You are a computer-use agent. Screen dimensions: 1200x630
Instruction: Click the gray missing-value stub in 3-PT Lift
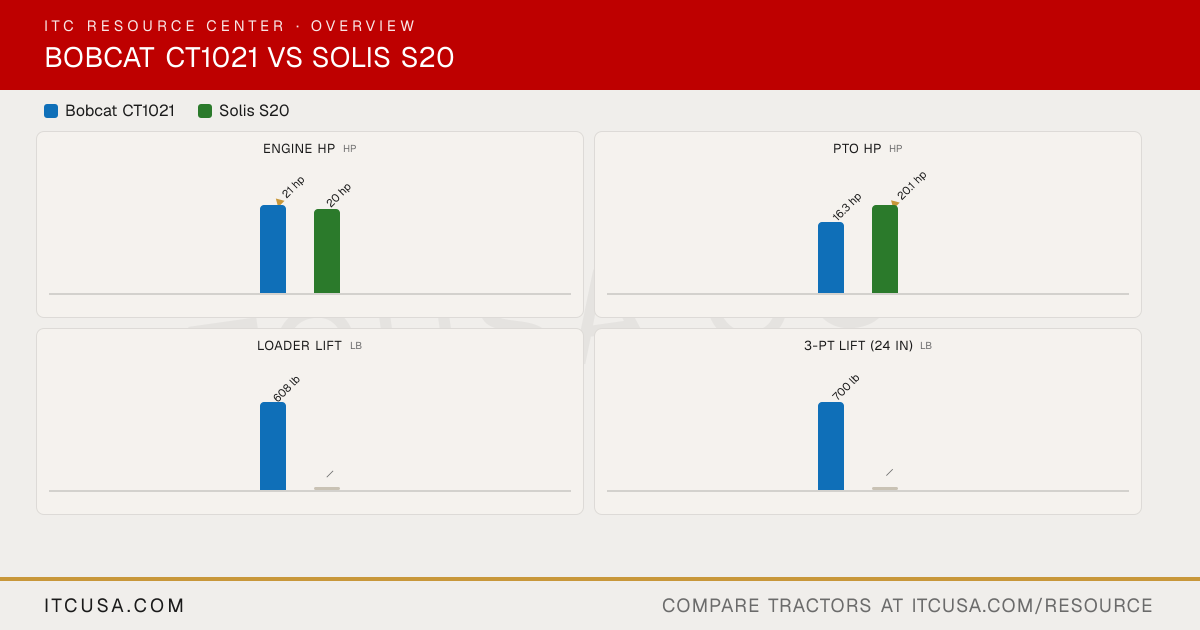(x=885, y=488)
